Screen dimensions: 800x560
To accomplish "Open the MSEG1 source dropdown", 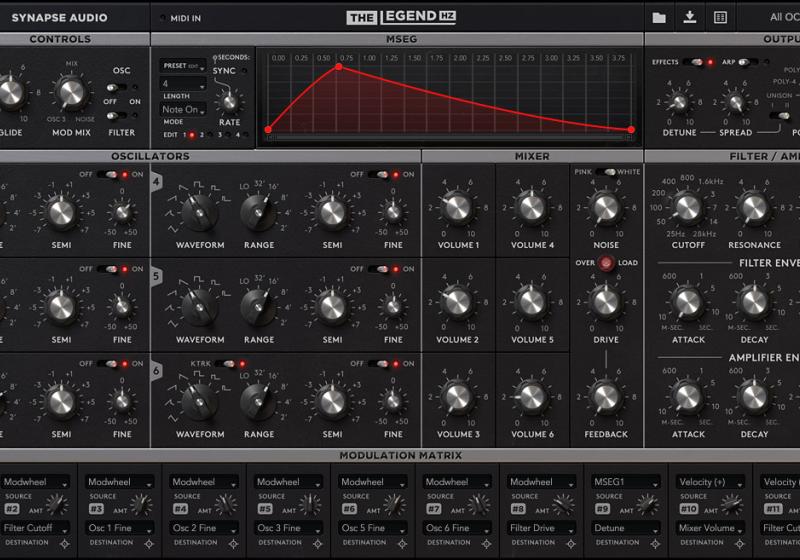I will [x=626, y=482].
